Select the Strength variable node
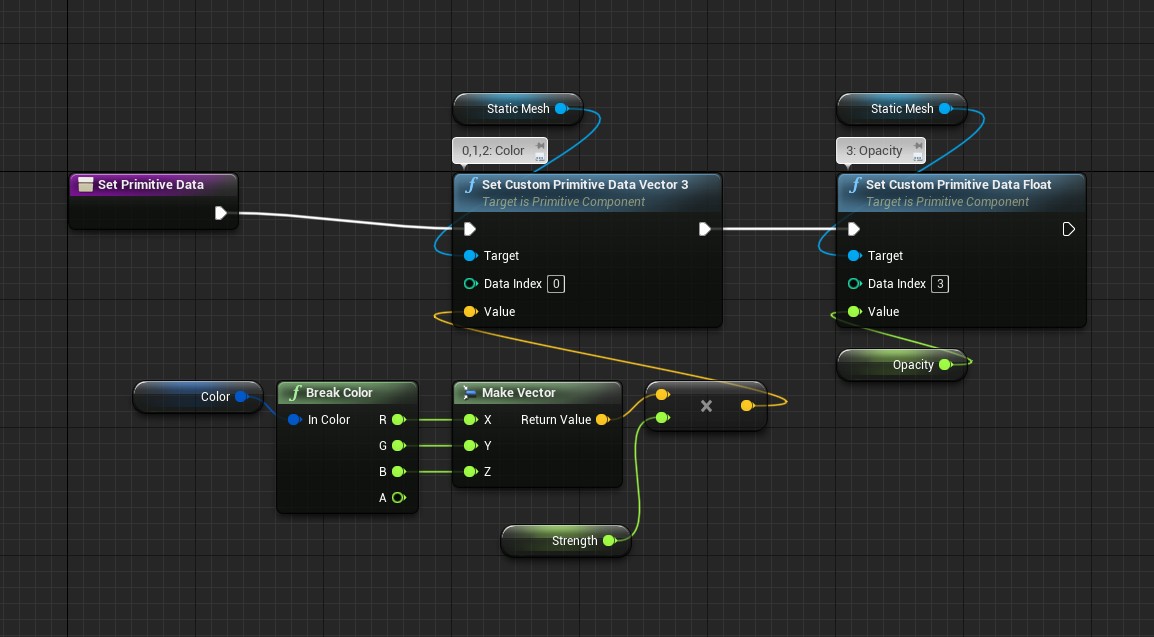Viewport: 1154px width, 637px height. (565, 541)
